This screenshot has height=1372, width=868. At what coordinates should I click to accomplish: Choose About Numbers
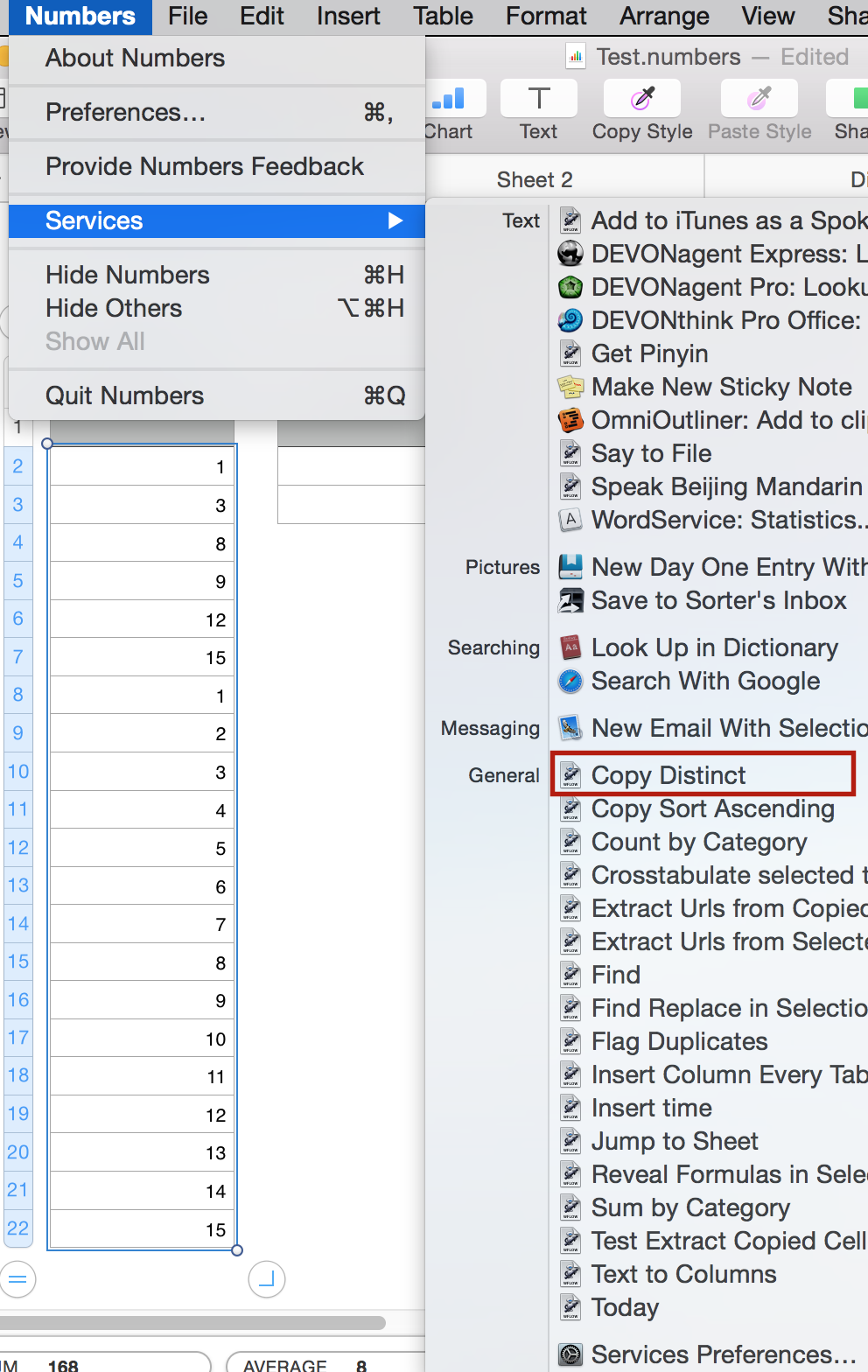217,58
